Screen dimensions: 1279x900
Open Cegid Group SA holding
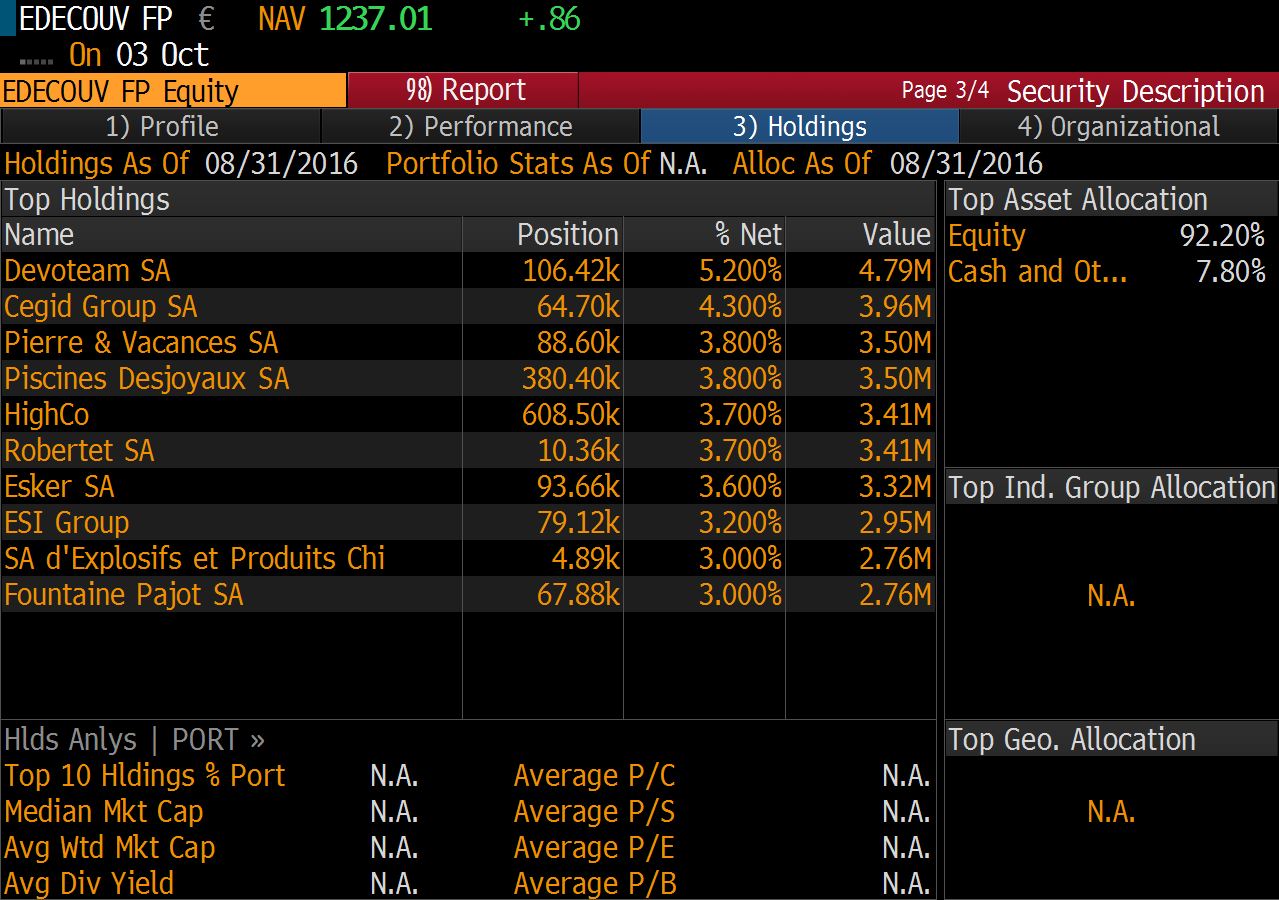tap(101, 307)
